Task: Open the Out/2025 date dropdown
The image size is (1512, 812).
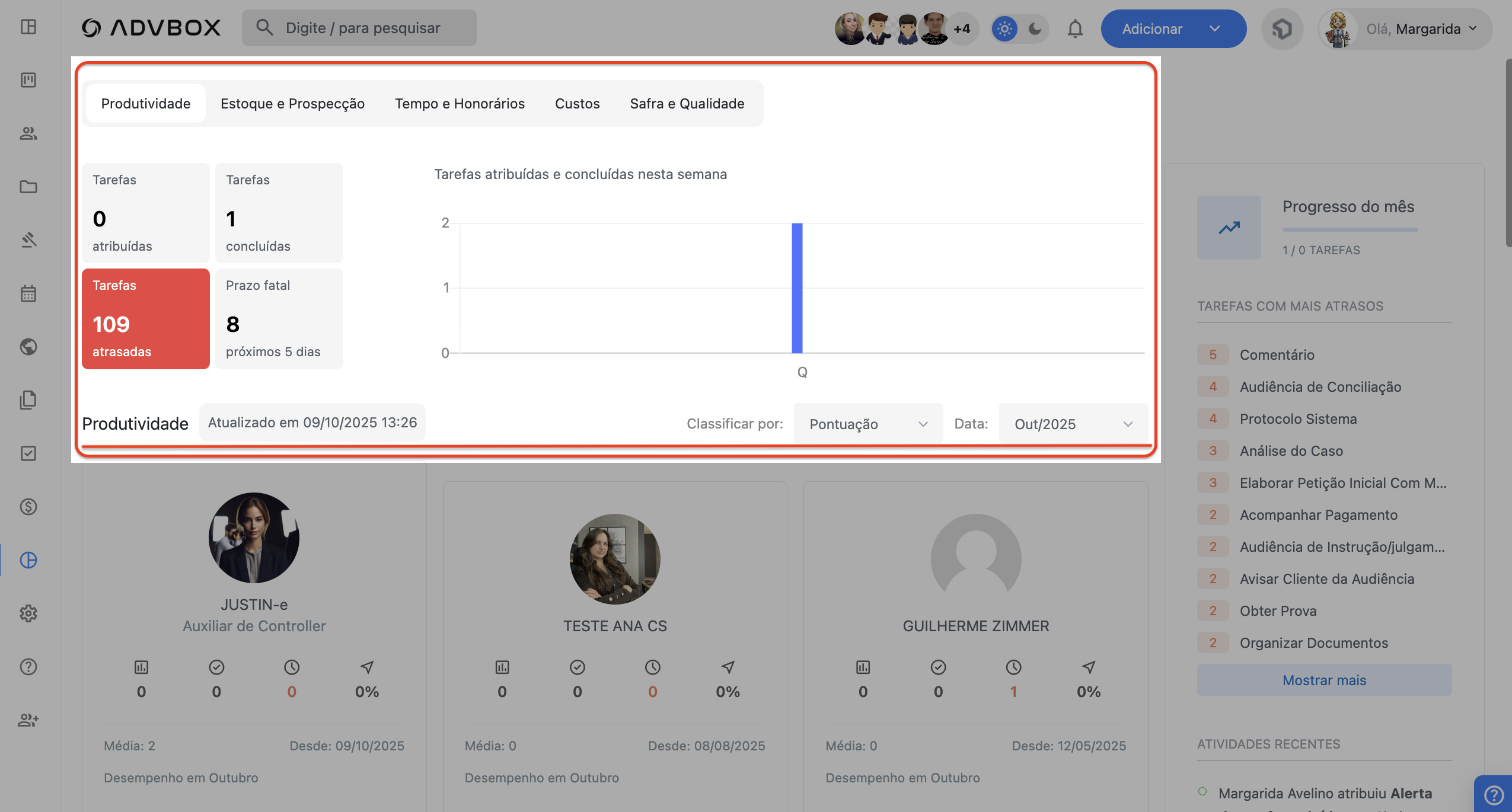Action: [1073, 424]
